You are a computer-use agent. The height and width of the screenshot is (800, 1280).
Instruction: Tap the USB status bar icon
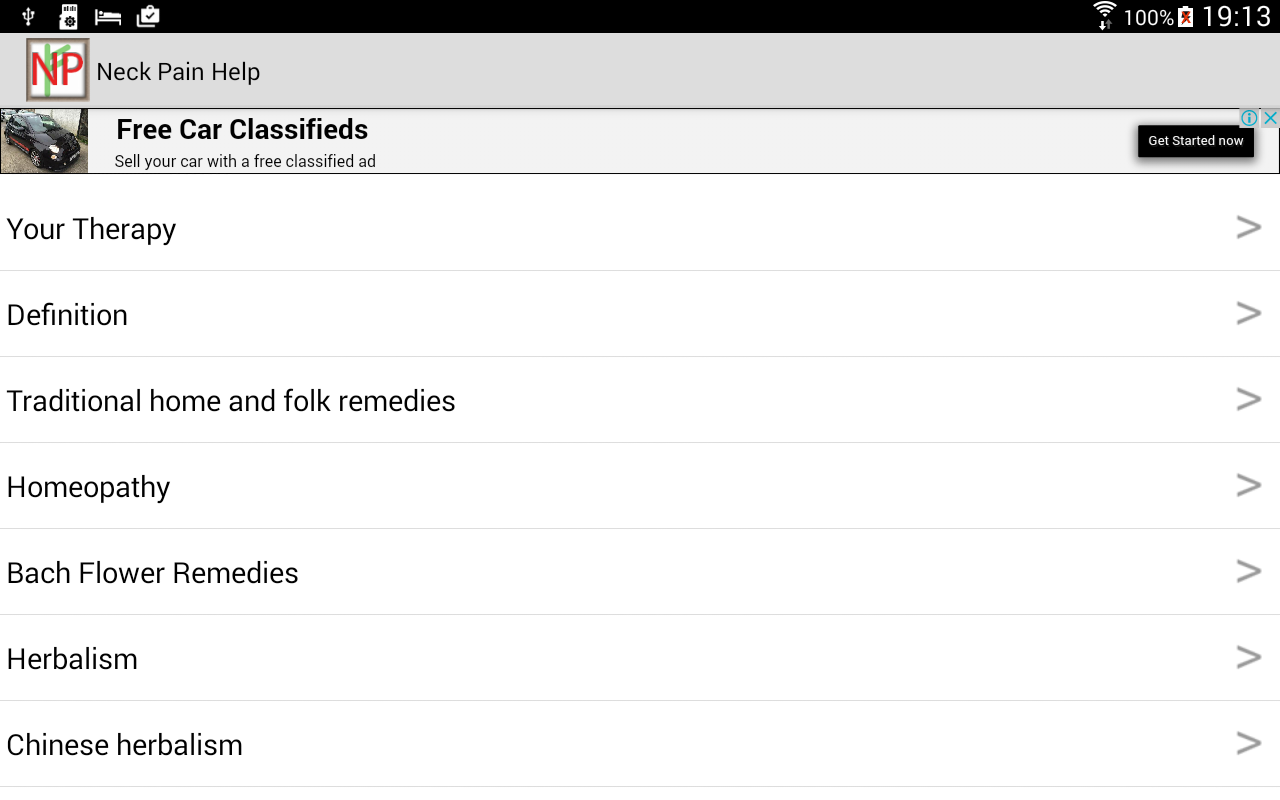tap(29, 16)
